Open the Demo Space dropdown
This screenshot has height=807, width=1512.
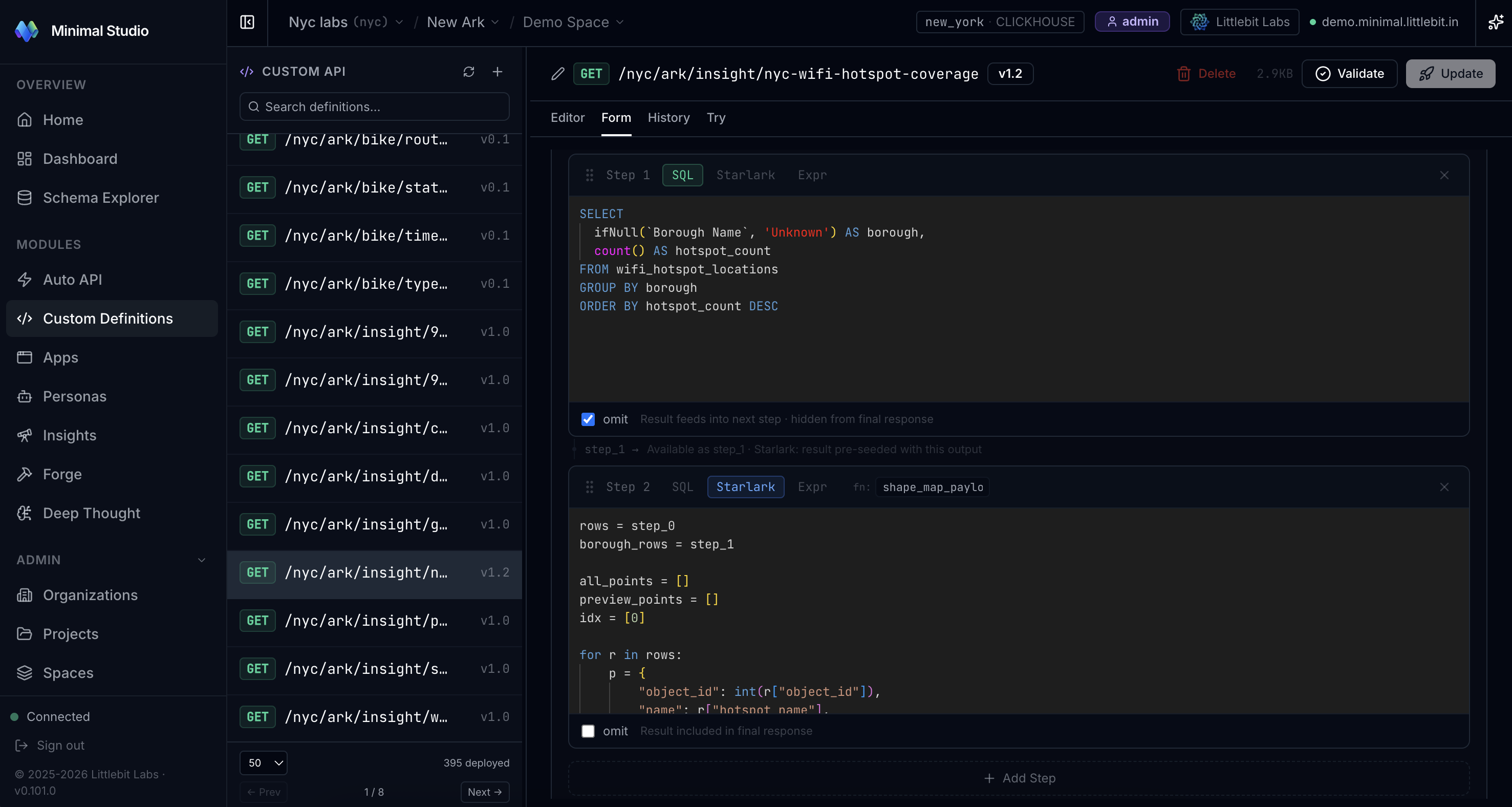pyautogui.click(x=573, y=22)
